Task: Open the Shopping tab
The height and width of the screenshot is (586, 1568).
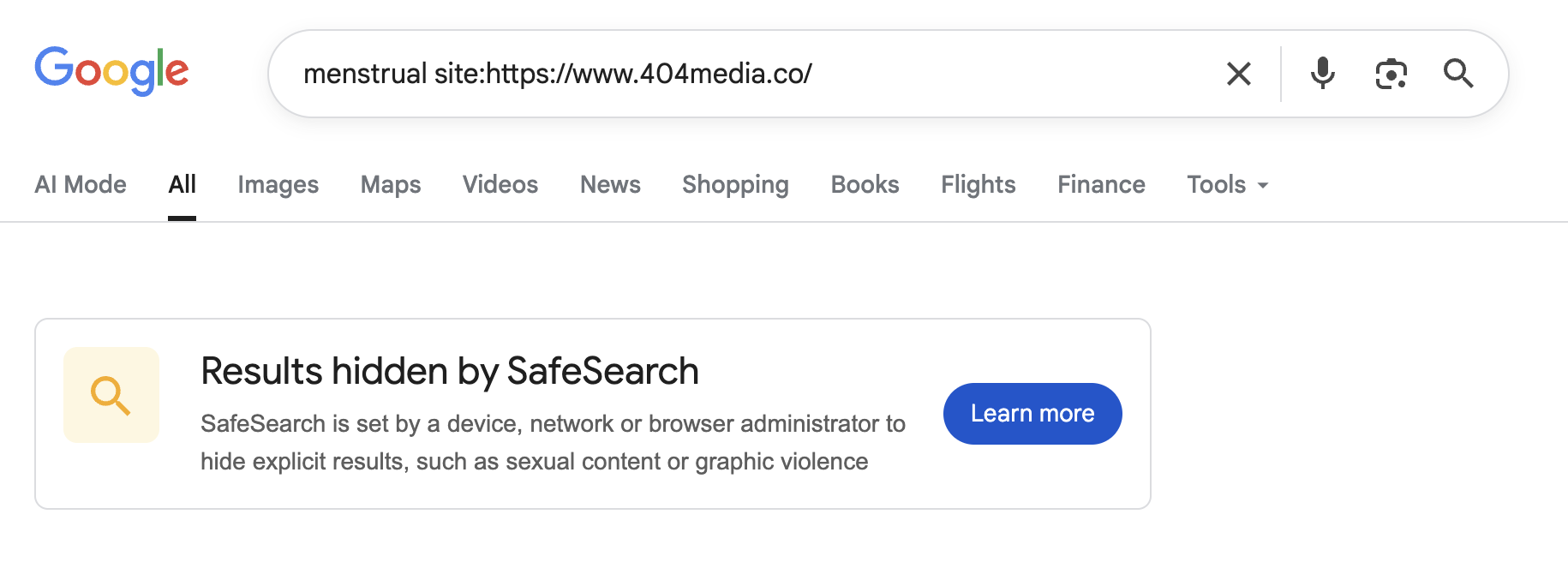Action: pos(735,184)
